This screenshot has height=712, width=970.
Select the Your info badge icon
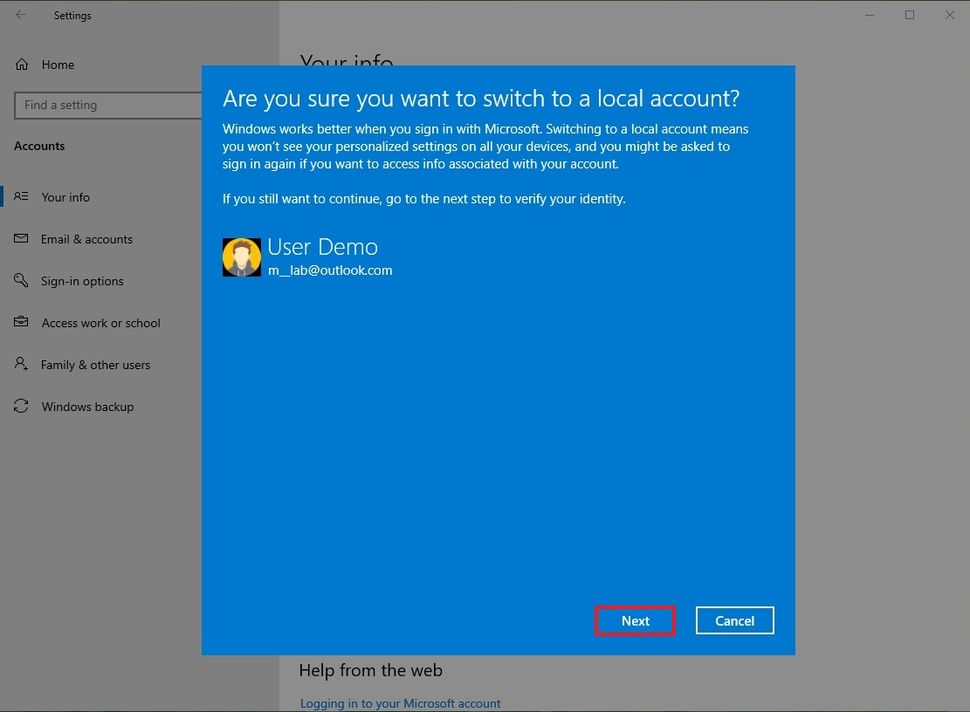[x=21, y=197]
